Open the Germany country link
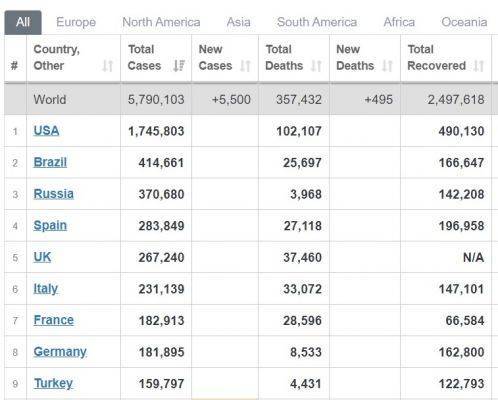This screenshot has height=400, width=498. [x=60, y=352]
